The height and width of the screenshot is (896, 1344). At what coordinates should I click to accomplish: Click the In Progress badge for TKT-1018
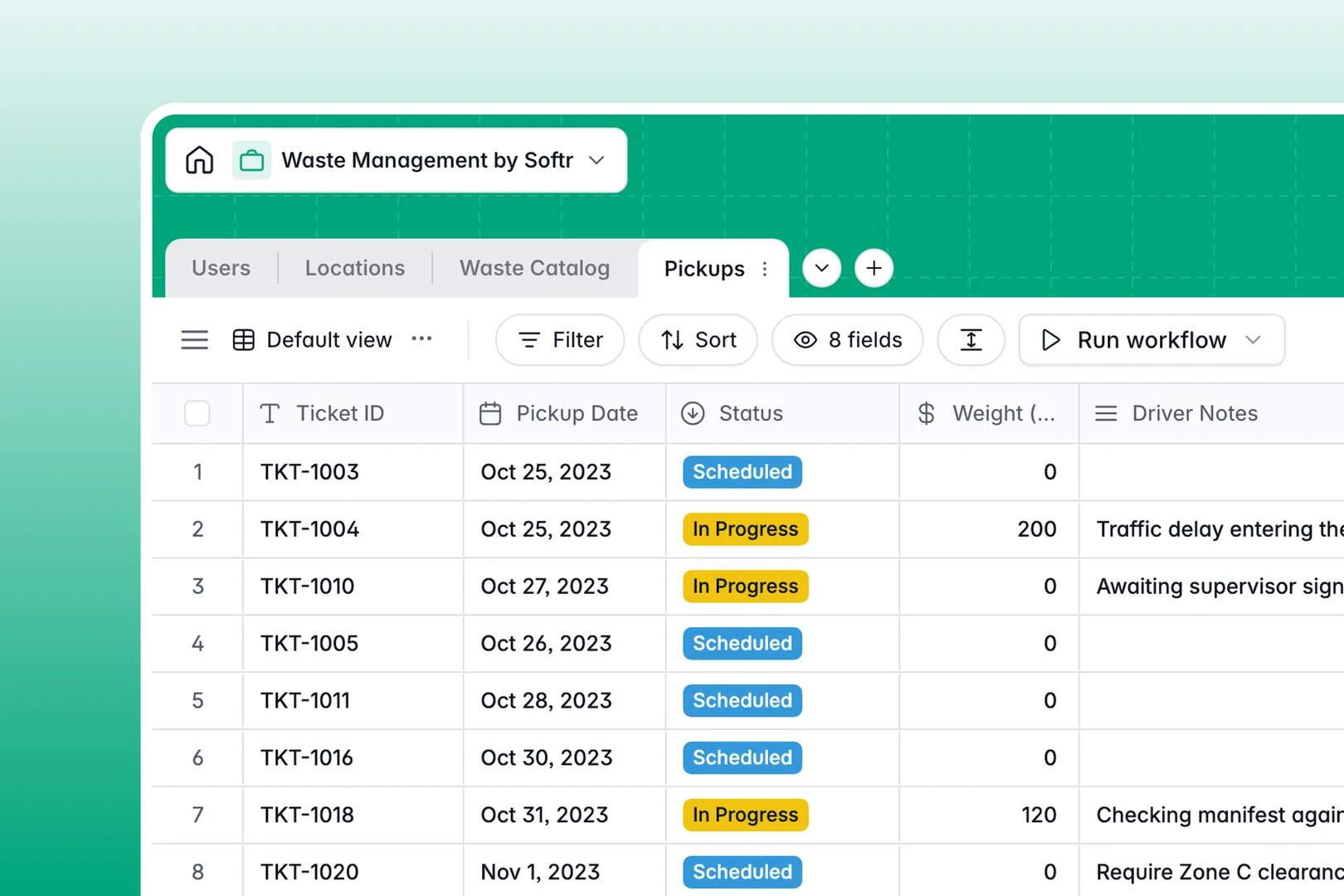(745, 816)
